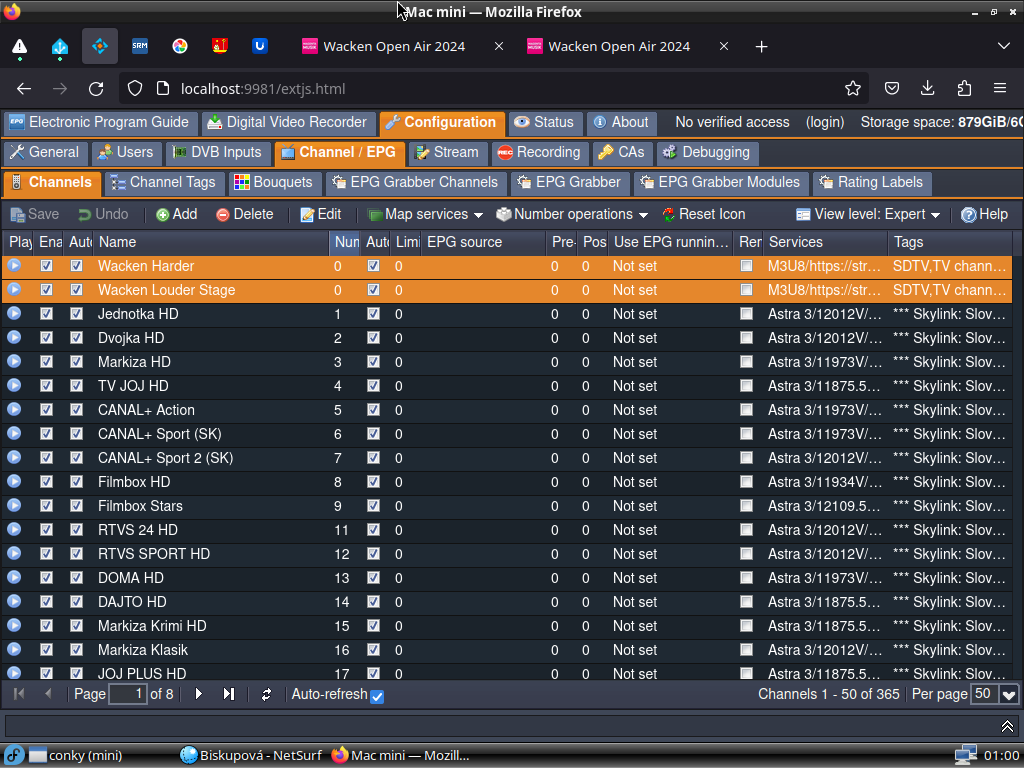
Task: Go back with the browser back arrow
Action: 24,89
